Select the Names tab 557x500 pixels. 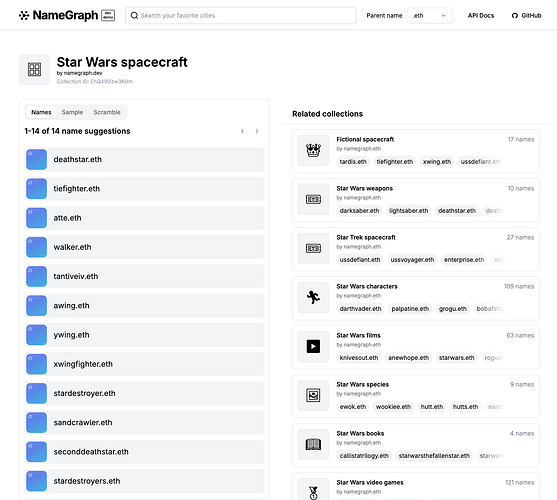[41, 112]
